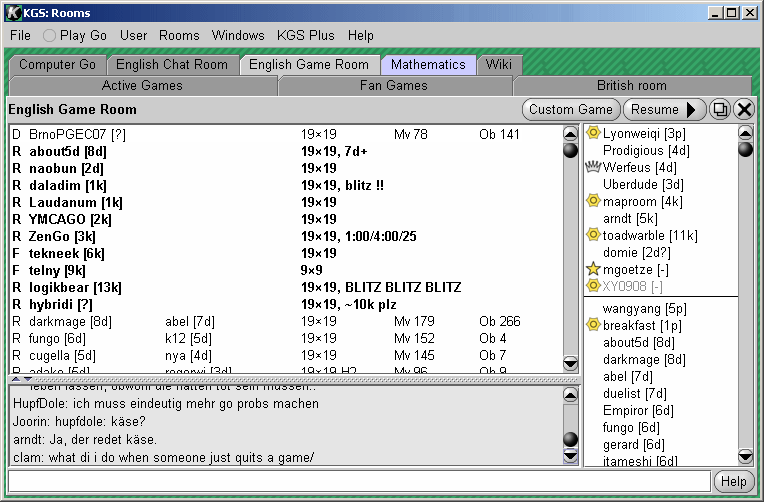The image size is (764, 502).
Task: Click the badge icon next to toadwarble
Action: pyautogui.click(x=592, y=235)
